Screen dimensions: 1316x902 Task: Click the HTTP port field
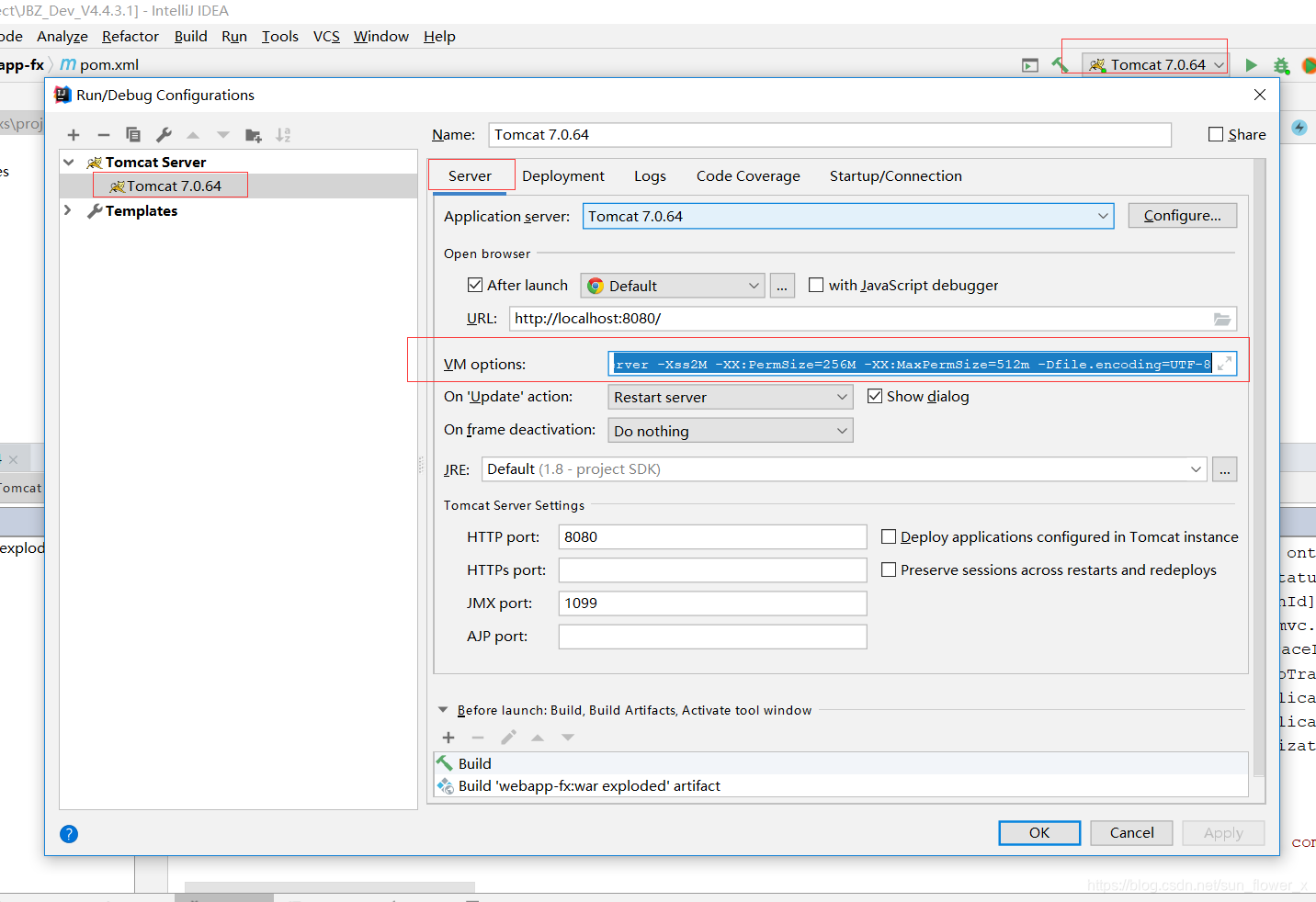[712, 536]
